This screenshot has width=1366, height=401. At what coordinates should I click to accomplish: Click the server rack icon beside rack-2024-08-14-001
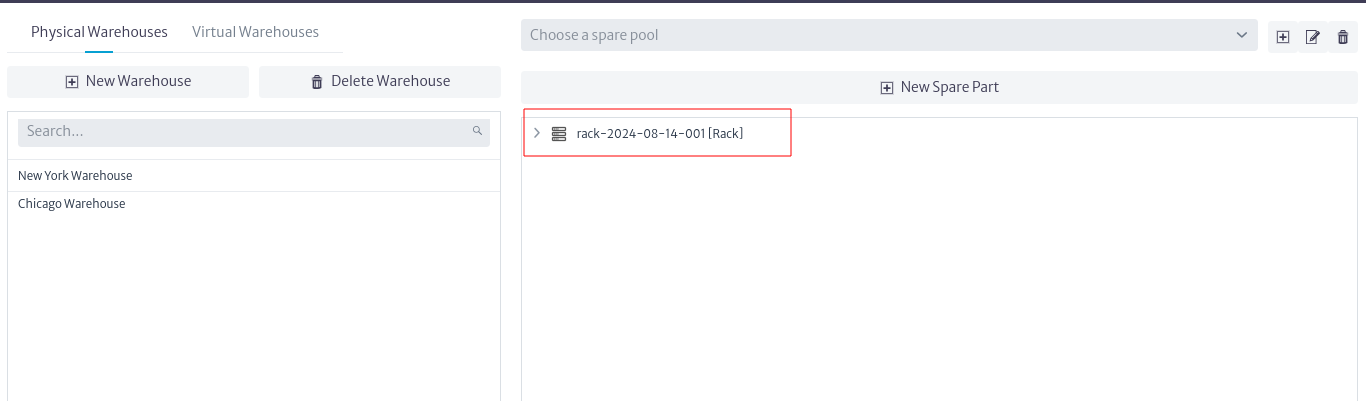pyautogui.click(x=559, y=133)
